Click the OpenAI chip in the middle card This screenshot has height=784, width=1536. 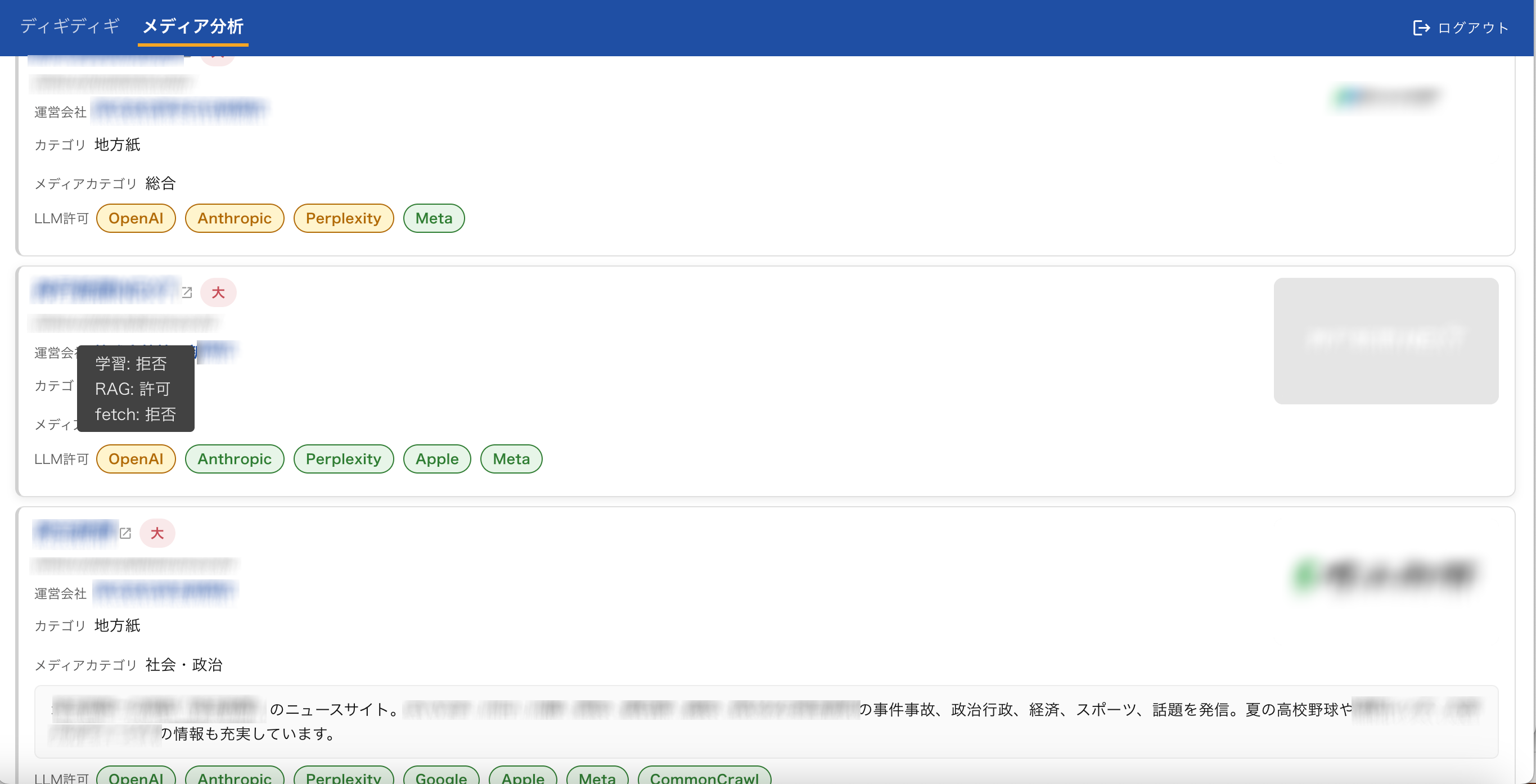point(136,459)
